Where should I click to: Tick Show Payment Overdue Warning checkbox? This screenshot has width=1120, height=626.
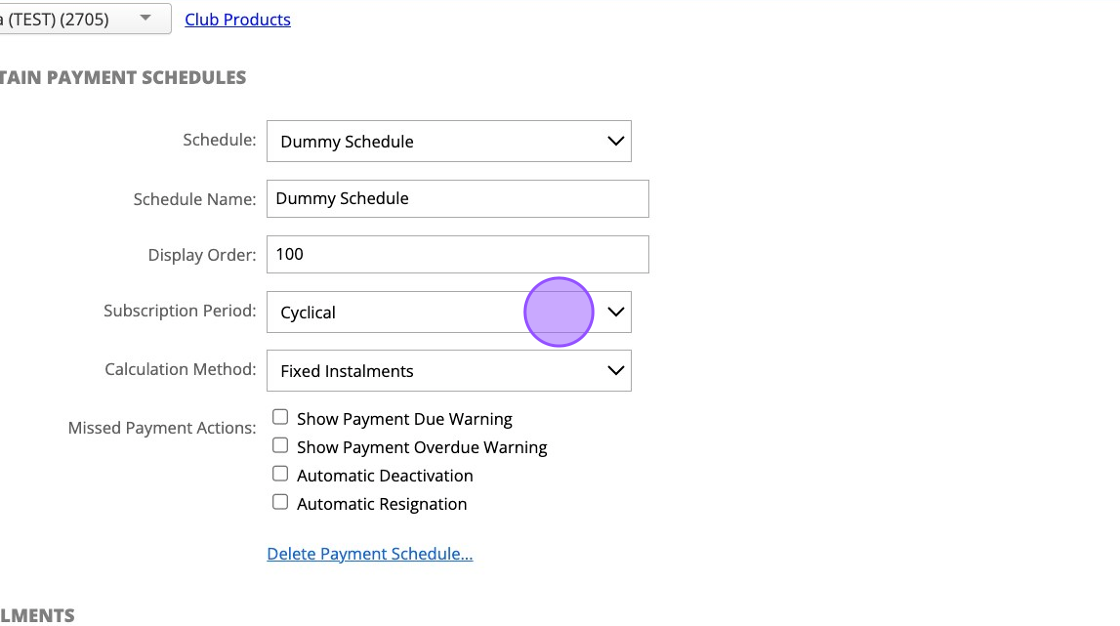tap(280, 445)
